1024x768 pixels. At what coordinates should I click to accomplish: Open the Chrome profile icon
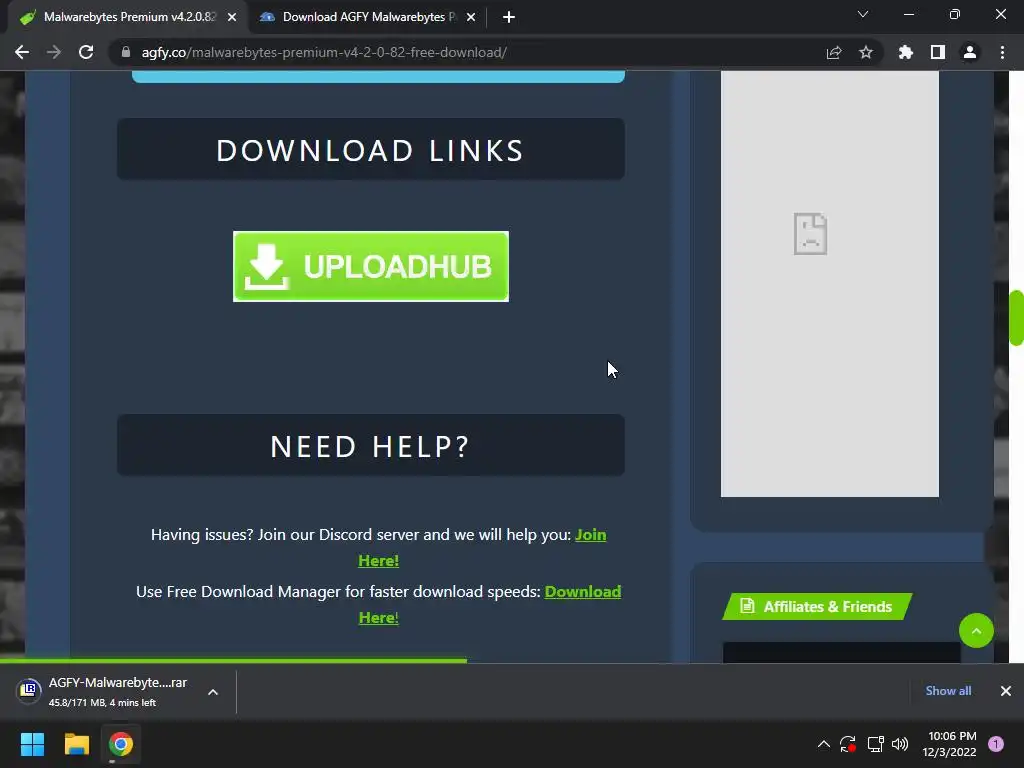[x=970, y=52]
